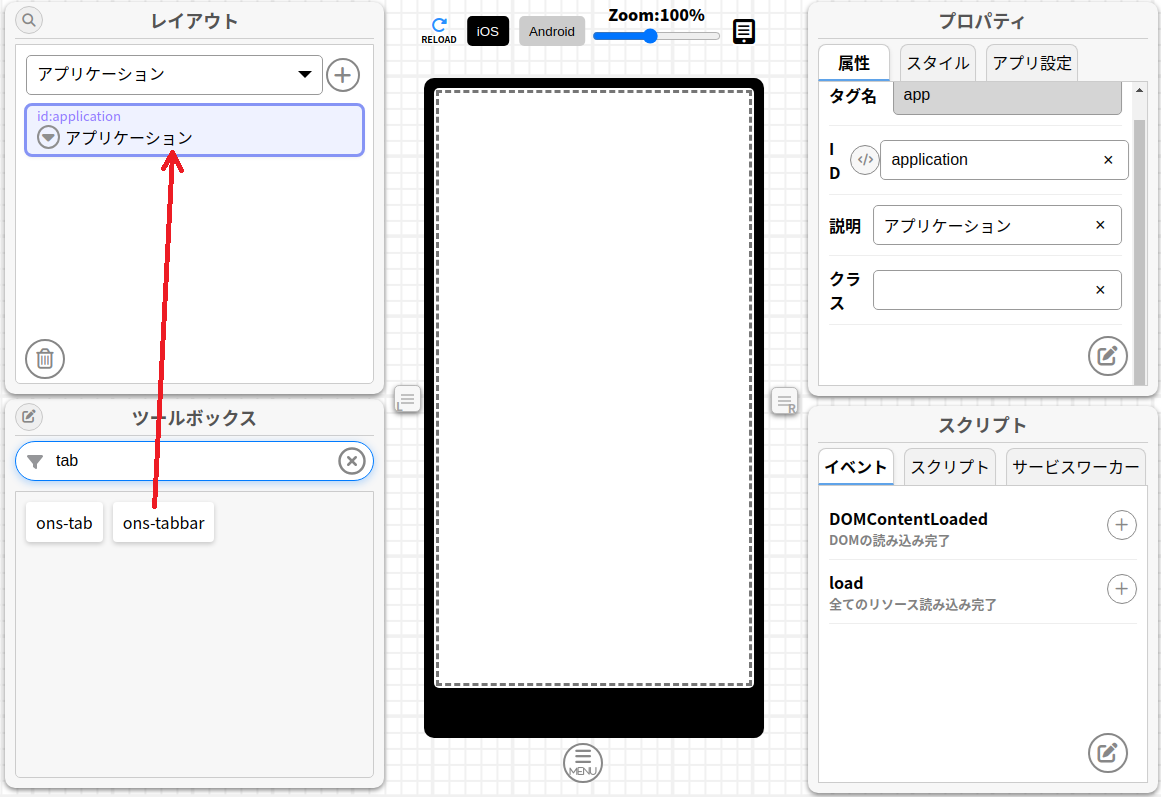Switch preview to iOS
The width and height of the screenshot is (1161, 797).
[488, 31]
